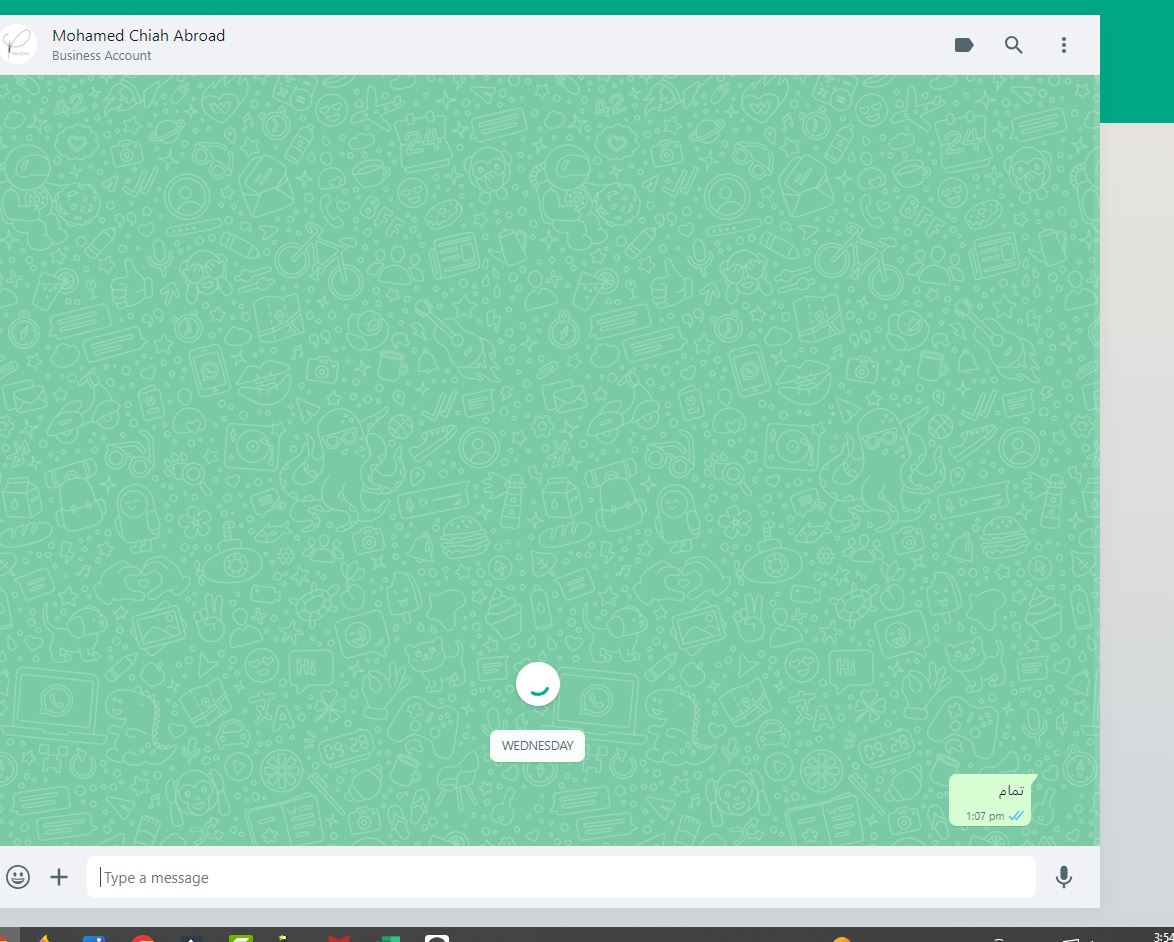Image resolution: width=1174 pixels, height=942 pixels.
Task: Search messages with the magnifier icon
Action: tap(1013, 45)
